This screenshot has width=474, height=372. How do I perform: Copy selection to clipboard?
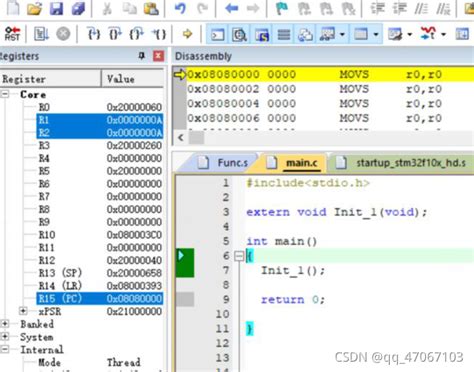click(129, 9)
